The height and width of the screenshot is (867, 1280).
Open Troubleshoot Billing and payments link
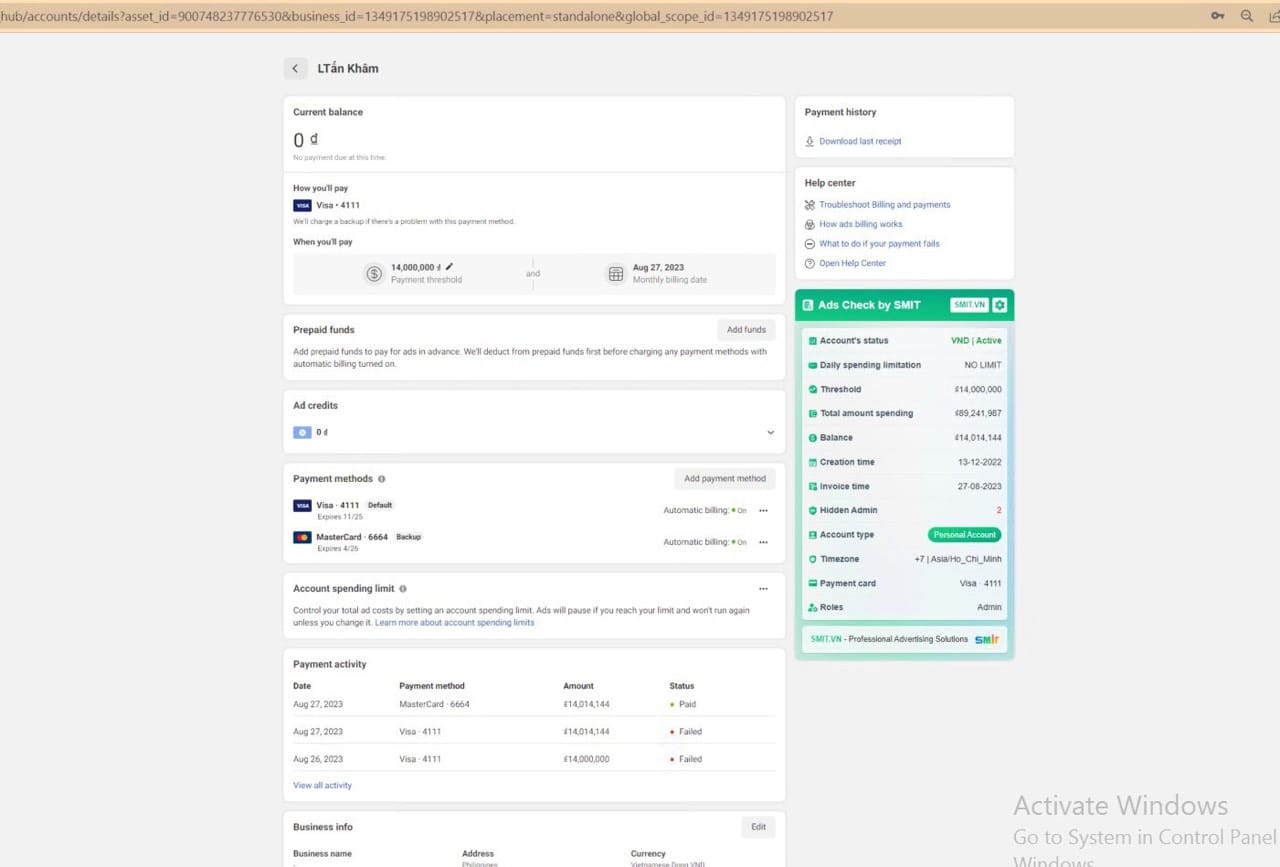pos(884,205)
